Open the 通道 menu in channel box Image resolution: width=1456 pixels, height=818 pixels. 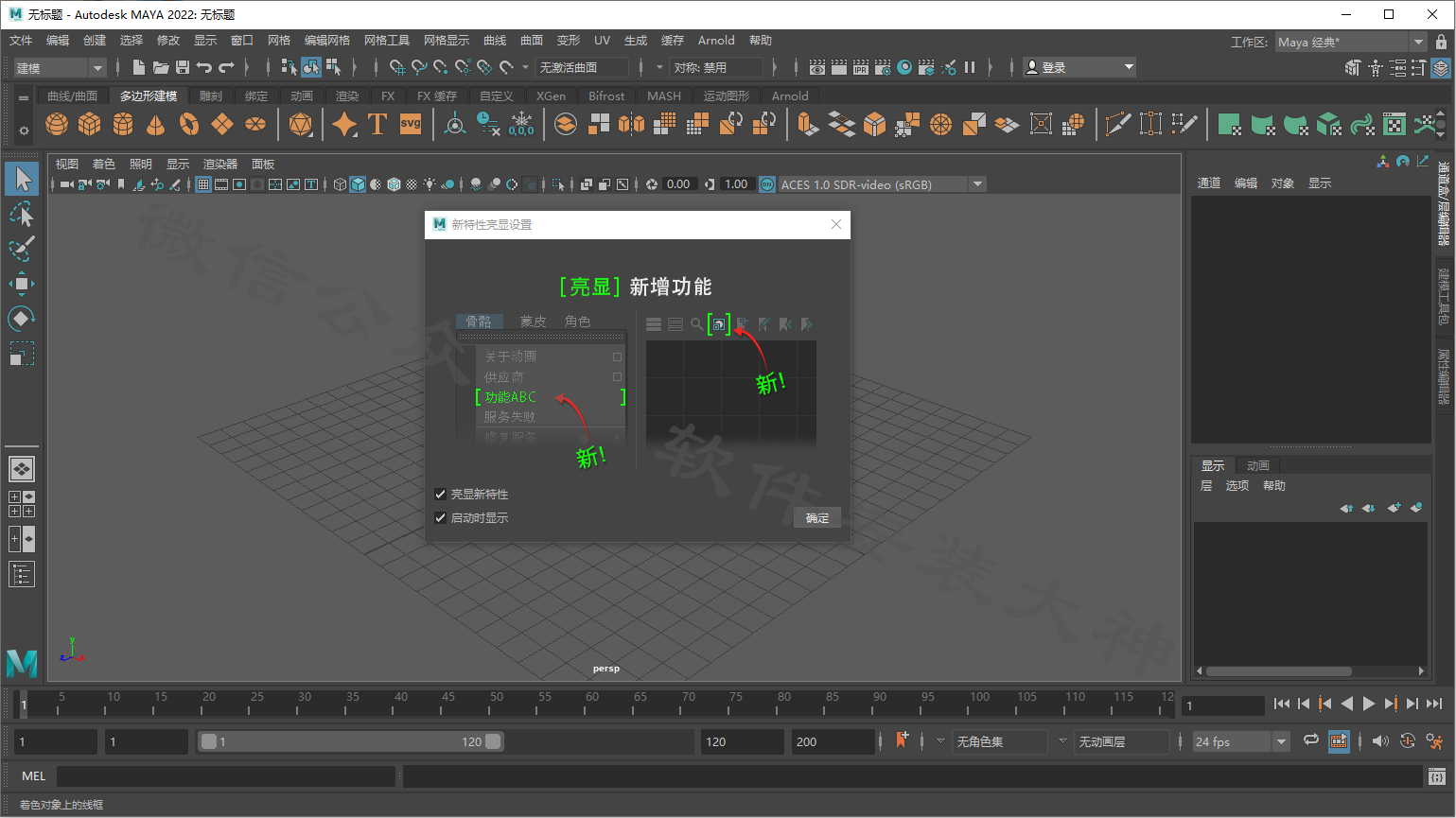tap(1209, 183)
